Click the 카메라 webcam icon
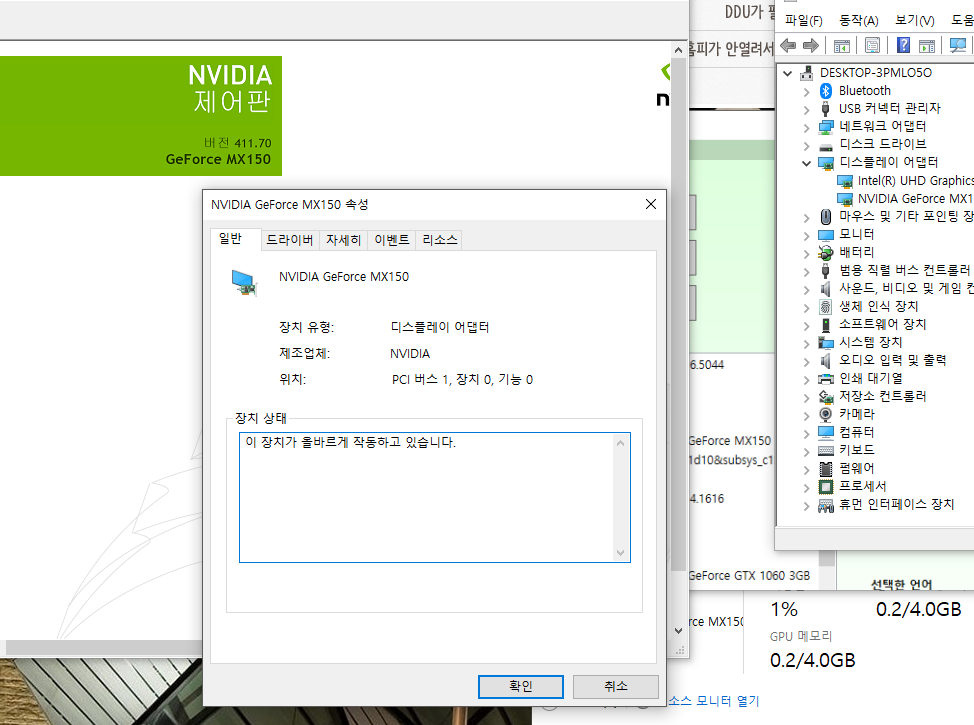This screenshot has width=974, height=725. point(826,414)
